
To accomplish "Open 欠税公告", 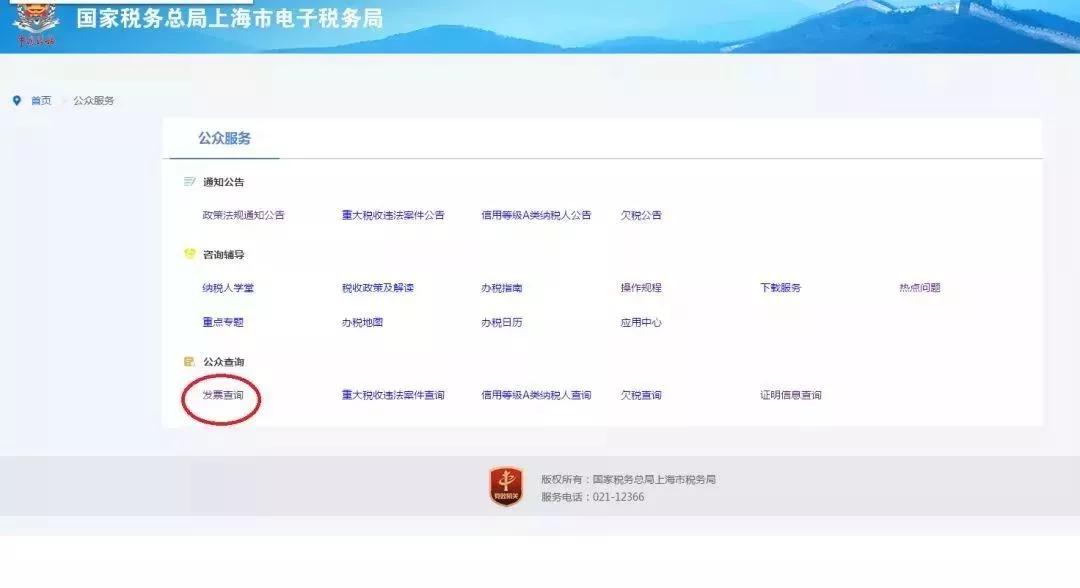I will [x=642, y=215].
